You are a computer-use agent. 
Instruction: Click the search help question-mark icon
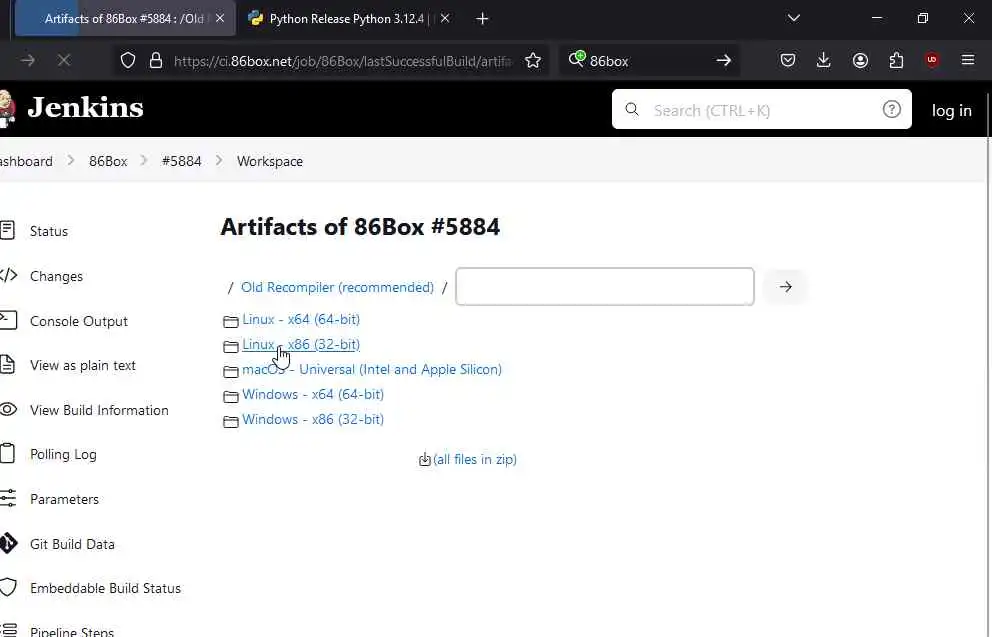(891, 109)
